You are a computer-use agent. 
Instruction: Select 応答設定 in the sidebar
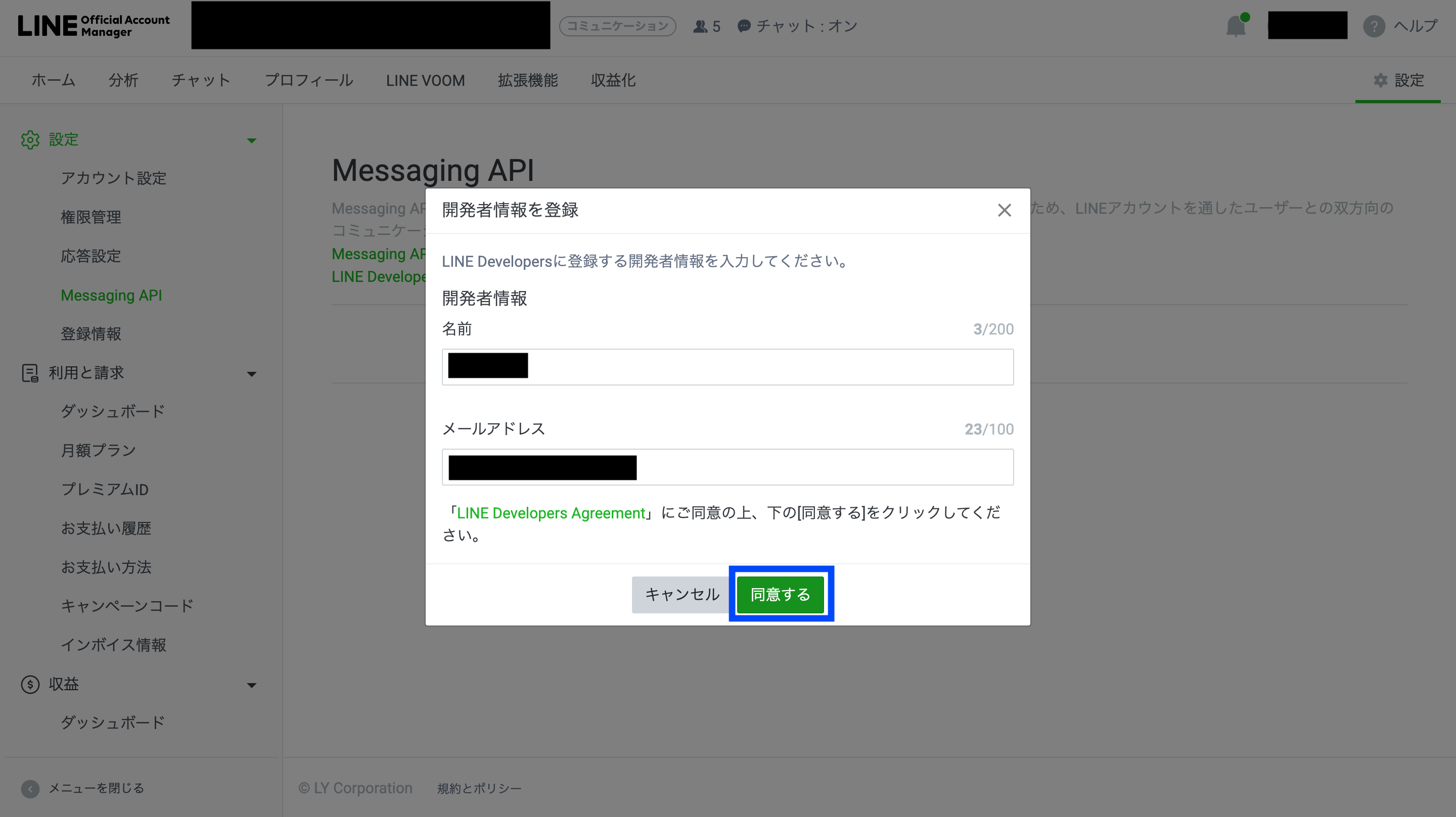[90, 256]
